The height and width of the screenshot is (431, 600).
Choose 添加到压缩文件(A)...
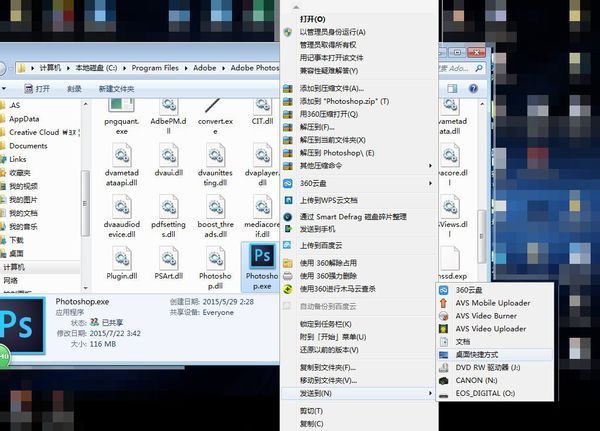tap(359, 88)
